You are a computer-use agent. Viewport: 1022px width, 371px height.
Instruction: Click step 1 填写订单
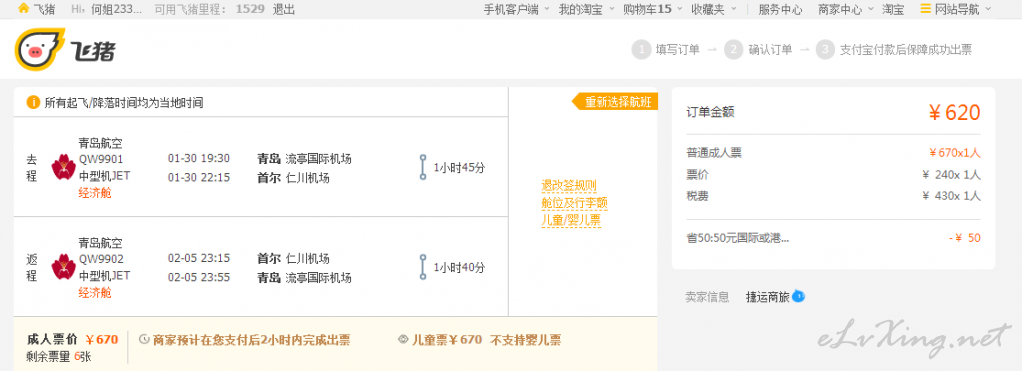pos(665,50)
